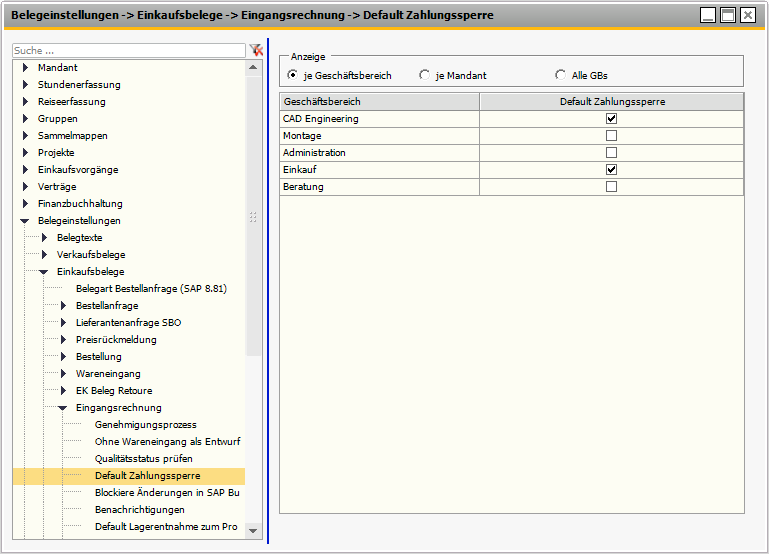Select the 'je Geschäftsbereich' radio option
This screenshot has height=554, width=769.
pyautogui.click(x=292, y=75)
